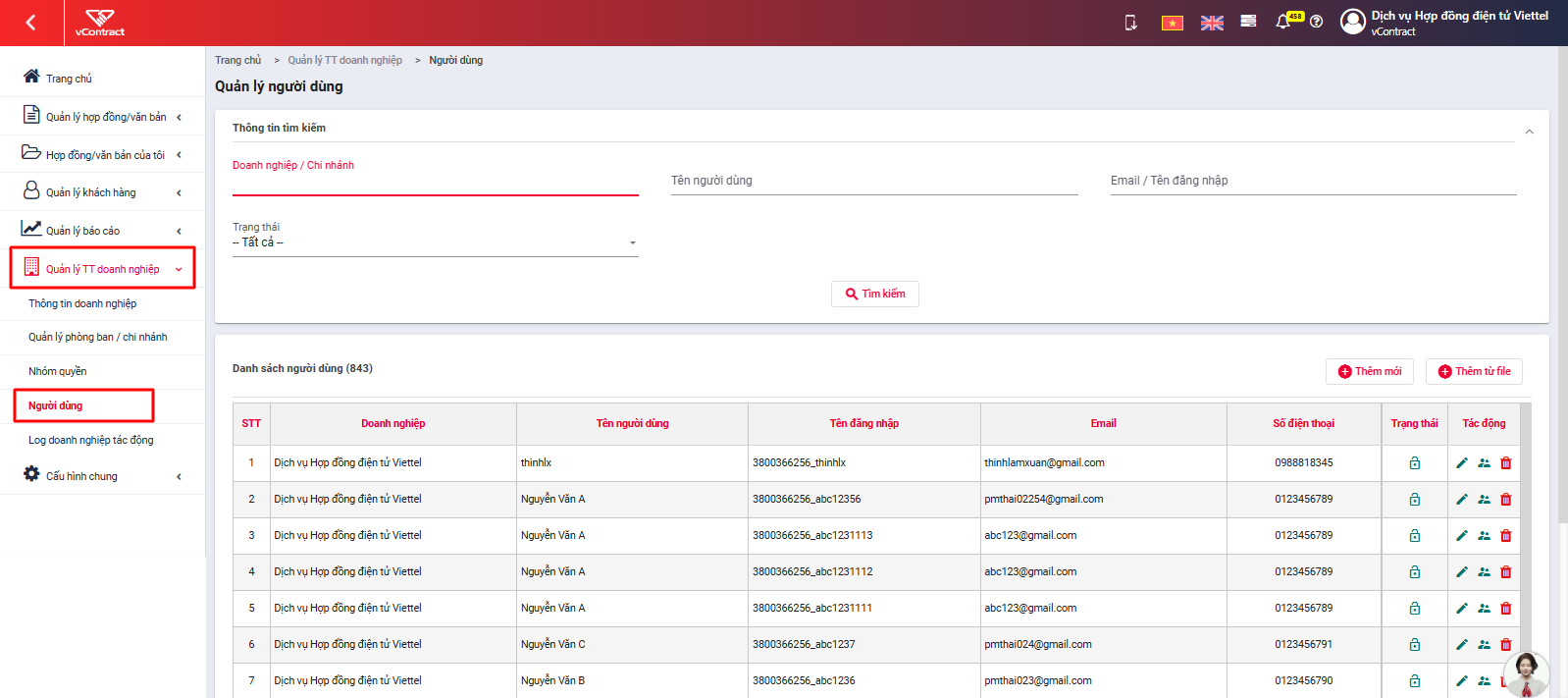Screen dimensions: 1568x698
Task: Open the Trạng thái dropdown
Action: (435, 242)
